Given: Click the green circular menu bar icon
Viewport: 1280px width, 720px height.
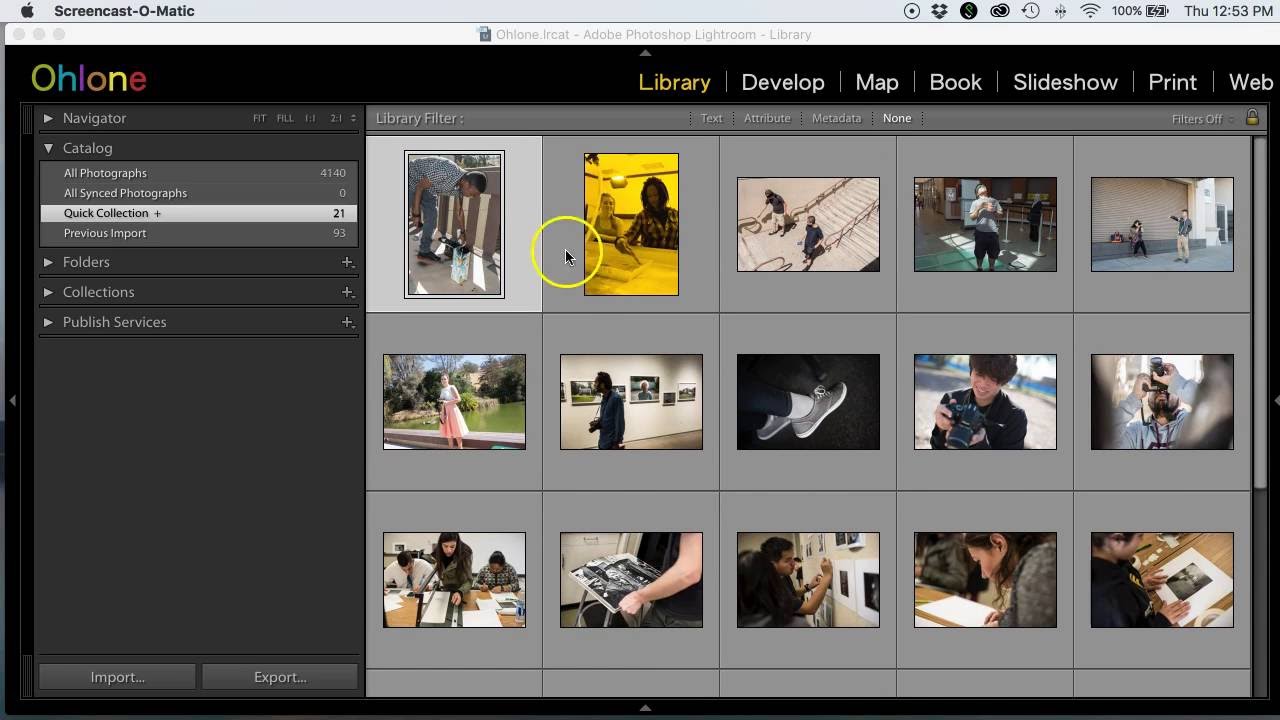Looking at the screenshot, I should point(968,11).
